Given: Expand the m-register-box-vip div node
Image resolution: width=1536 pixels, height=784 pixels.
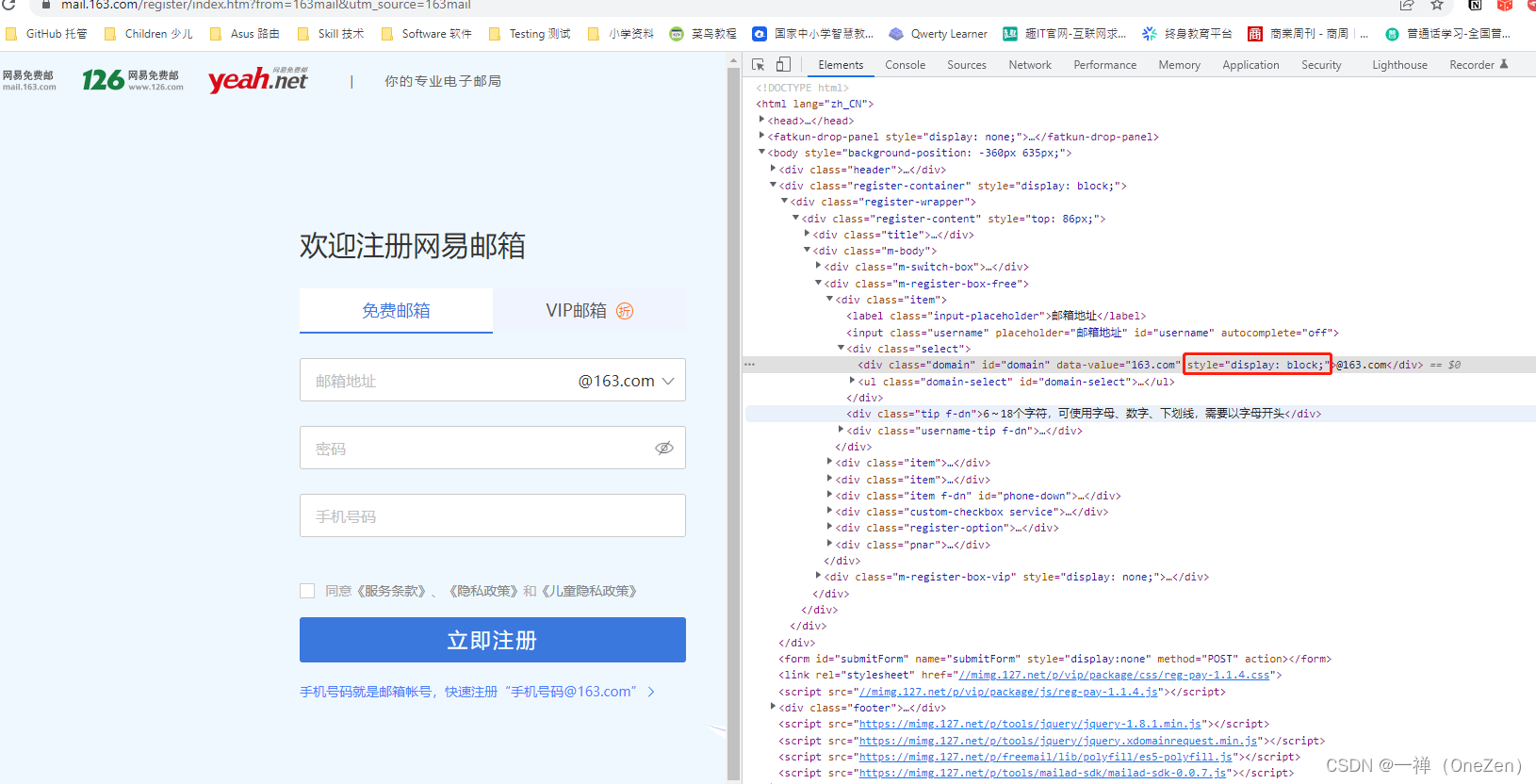Looking at the screenshot, I should (x=818, y=576).
